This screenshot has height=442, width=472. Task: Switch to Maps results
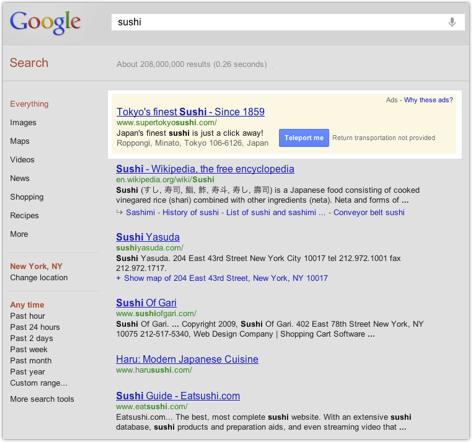[x=20, y=141]
